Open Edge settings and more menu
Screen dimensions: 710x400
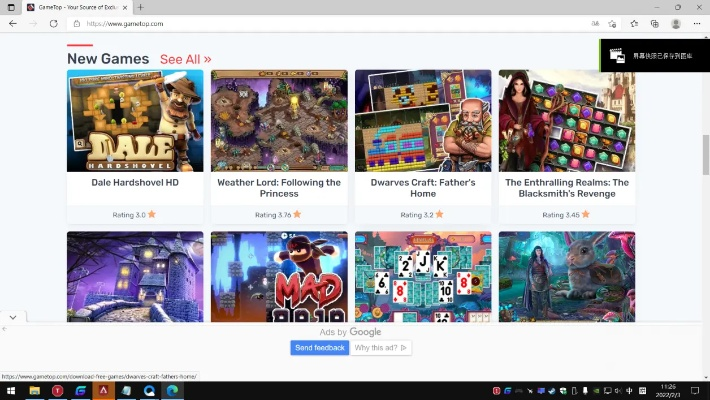(697, 24)
